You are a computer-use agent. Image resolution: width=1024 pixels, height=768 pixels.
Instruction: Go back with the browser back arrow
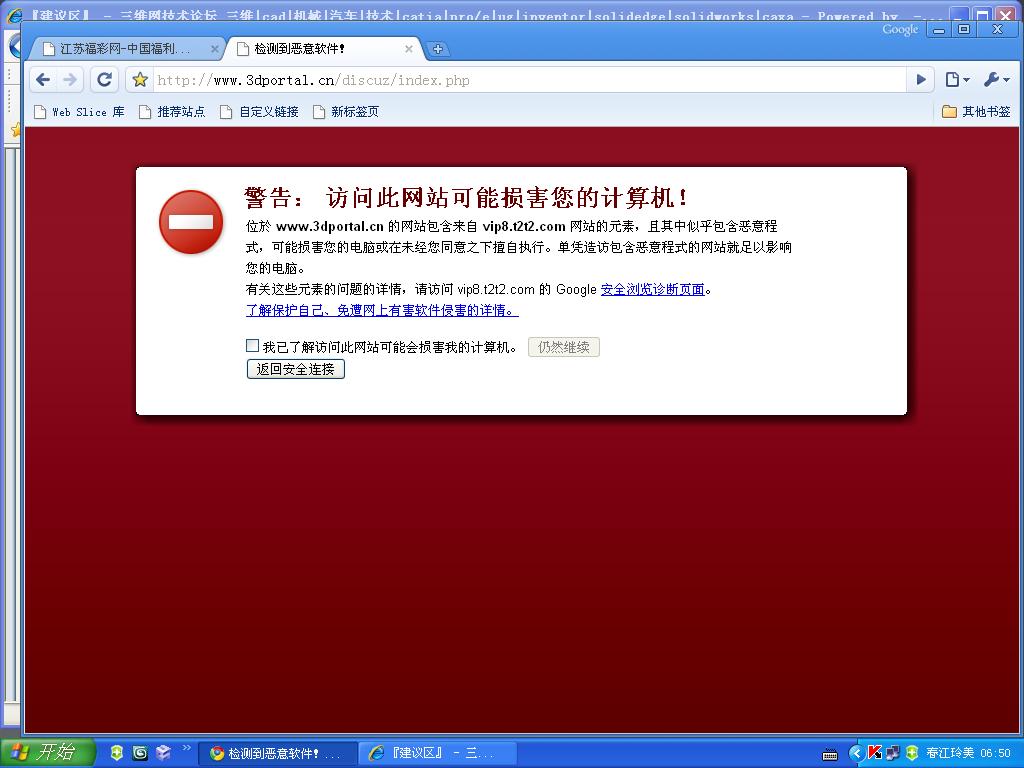(43, 80)
